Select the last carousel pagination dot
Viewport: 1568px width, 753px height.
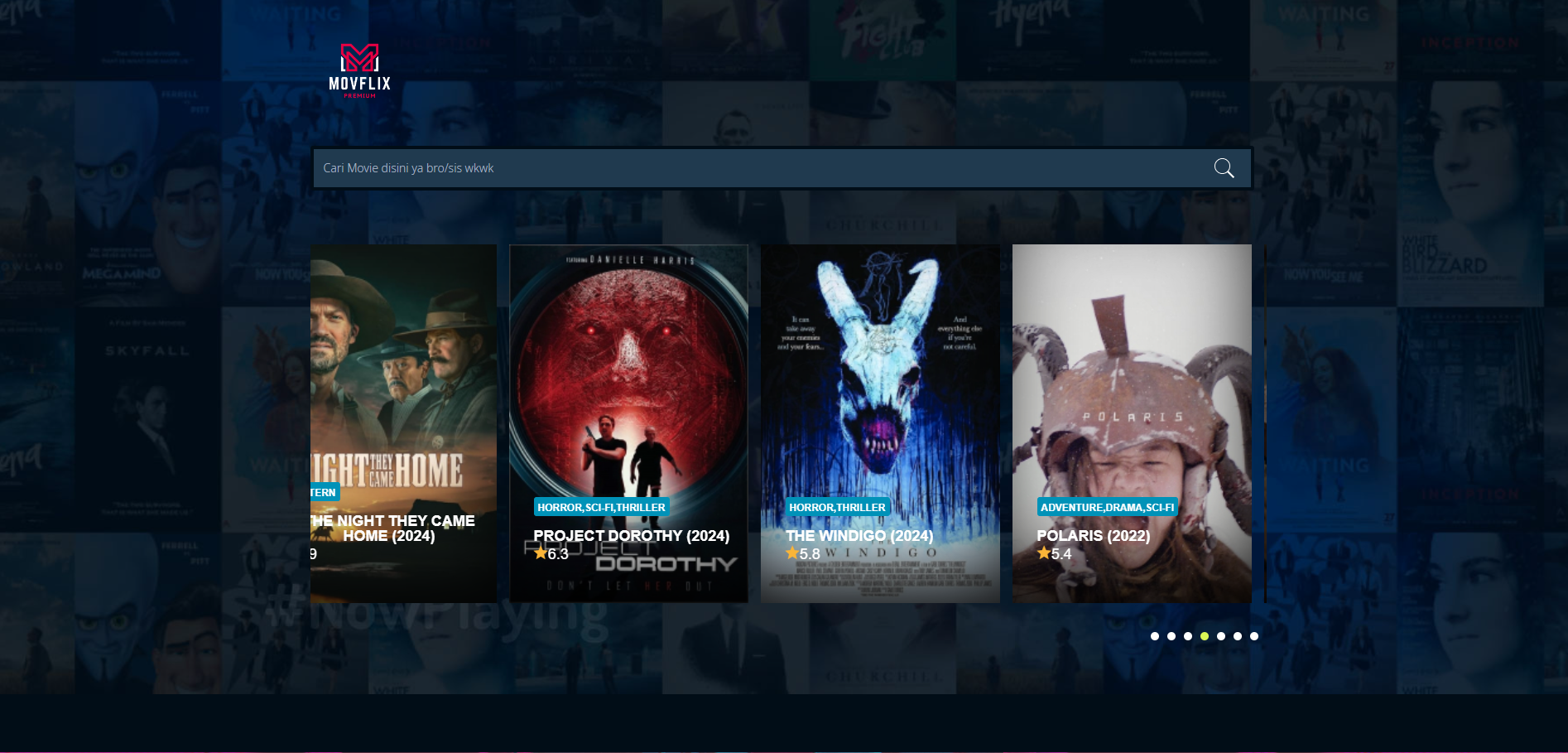(x=1254, y=636)
